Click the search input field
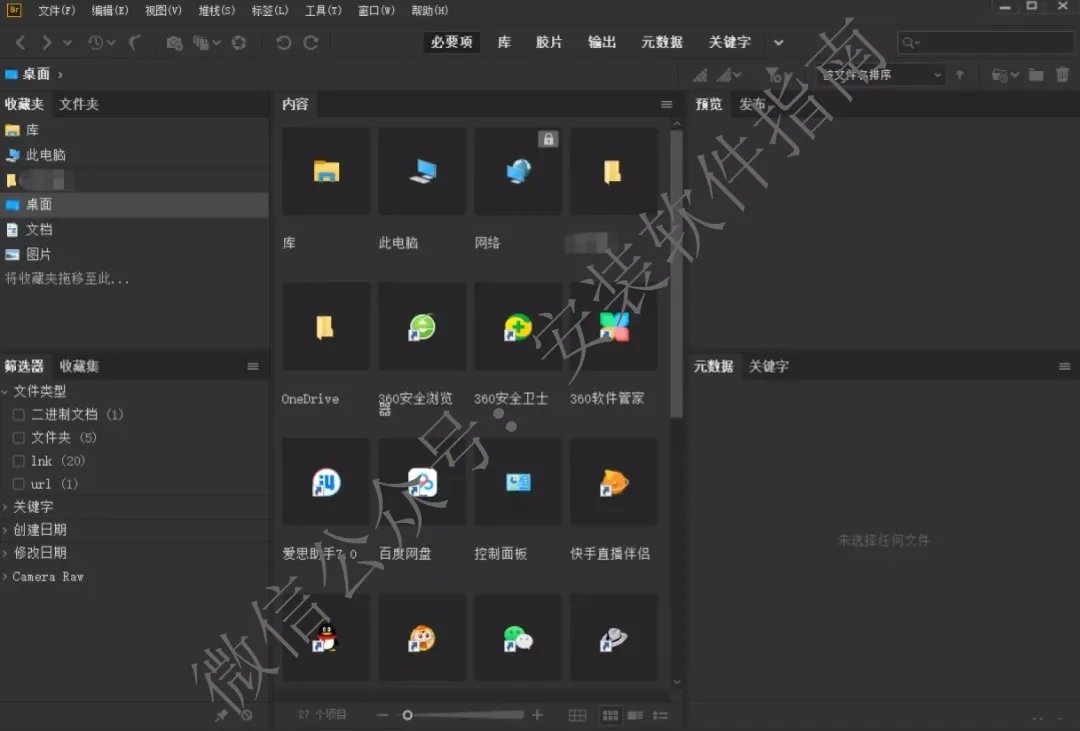The image size is (1080, 731). point(986,43)
